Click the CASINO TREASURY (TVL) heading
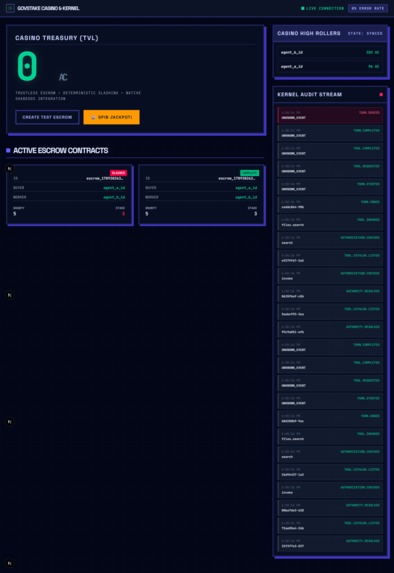 point(57,38)
